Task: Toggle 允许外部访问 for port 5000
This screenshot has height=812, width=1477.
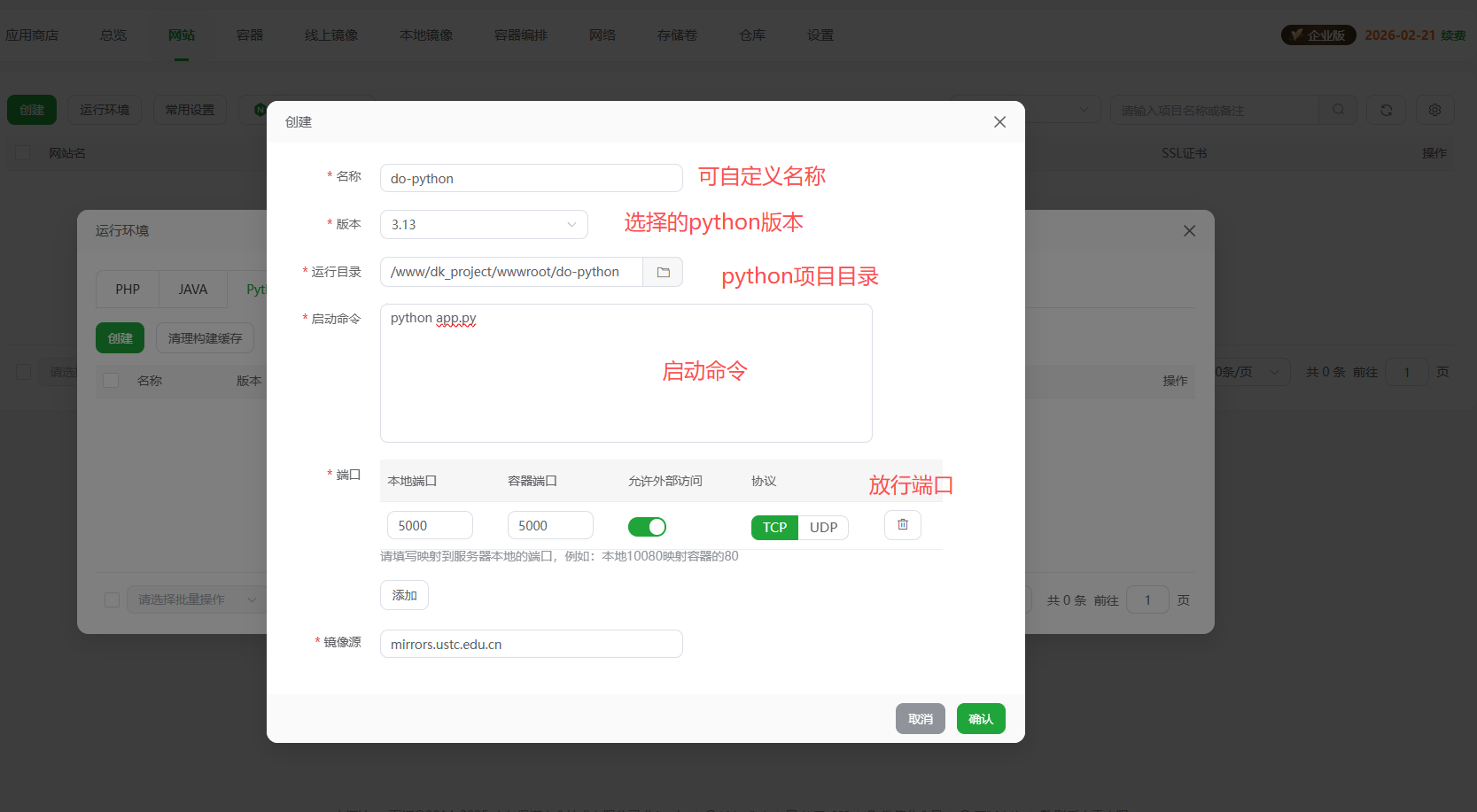Action: point(647,526)
